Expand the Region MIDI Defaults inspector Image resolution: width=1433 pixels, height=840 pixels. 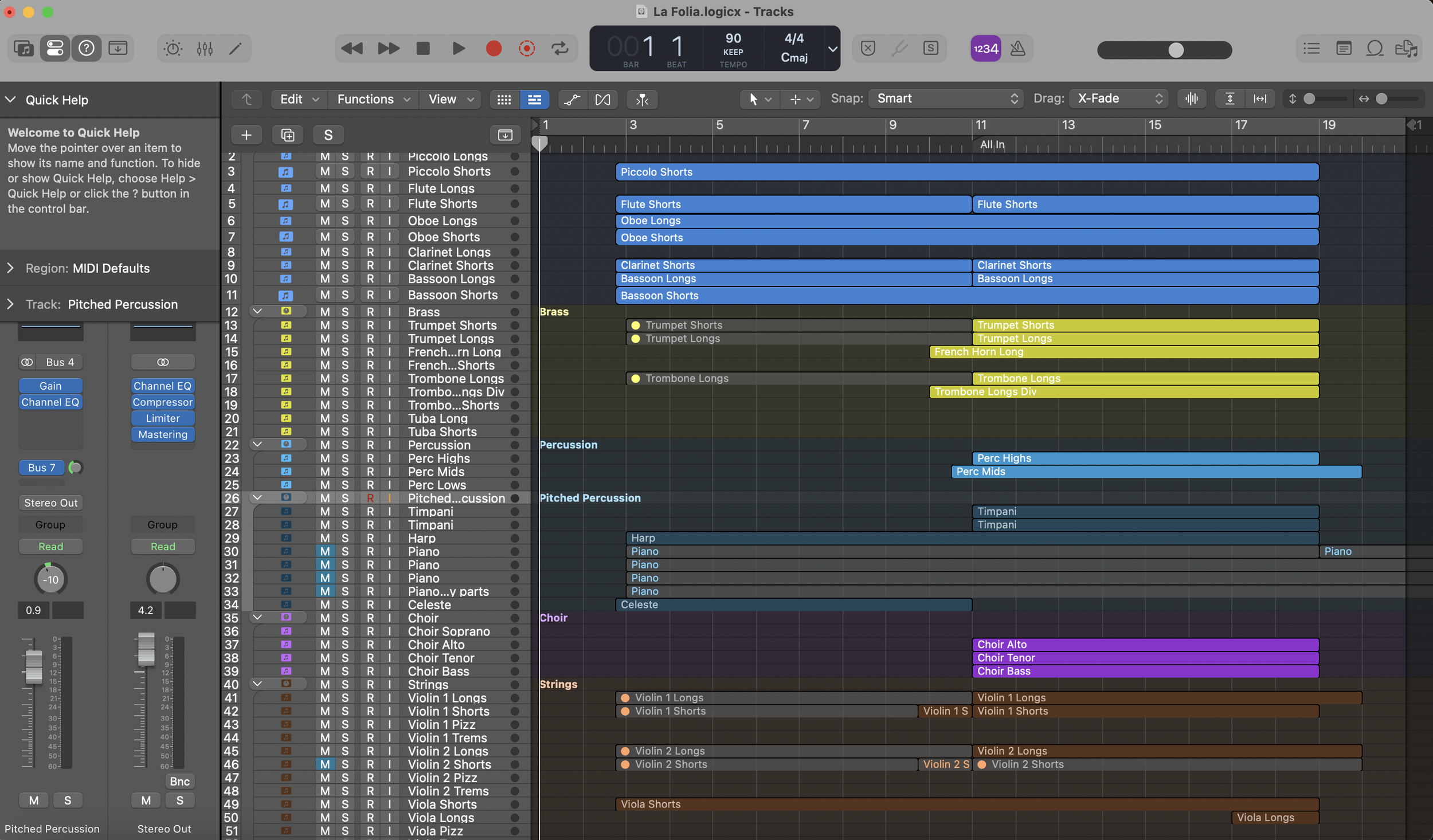(10, 268)
